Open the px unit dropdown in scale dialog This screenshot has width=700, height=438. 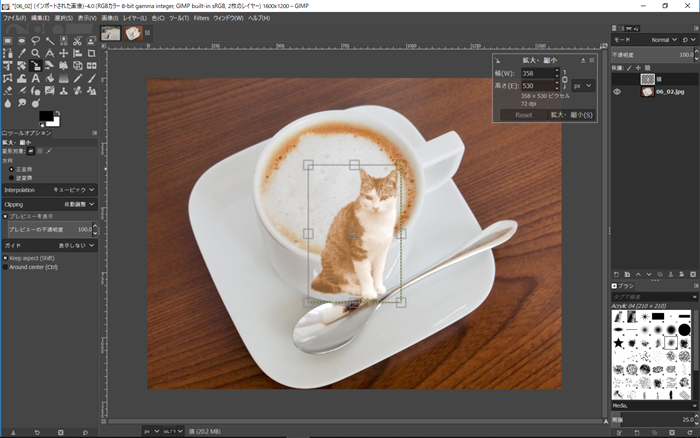tap(584, 86)
